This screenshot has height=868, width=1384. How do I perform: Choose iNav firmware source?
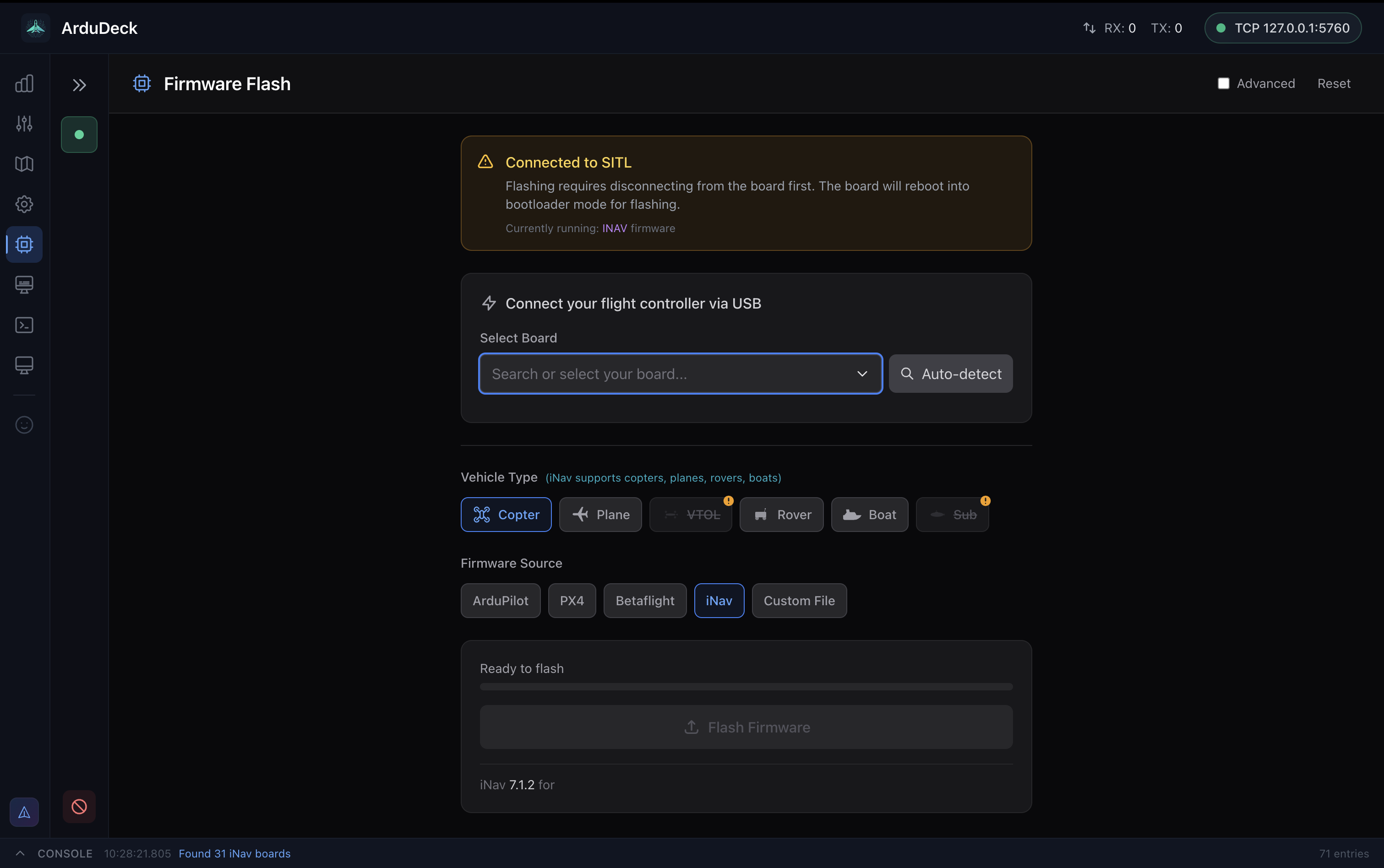click(719, 601)
